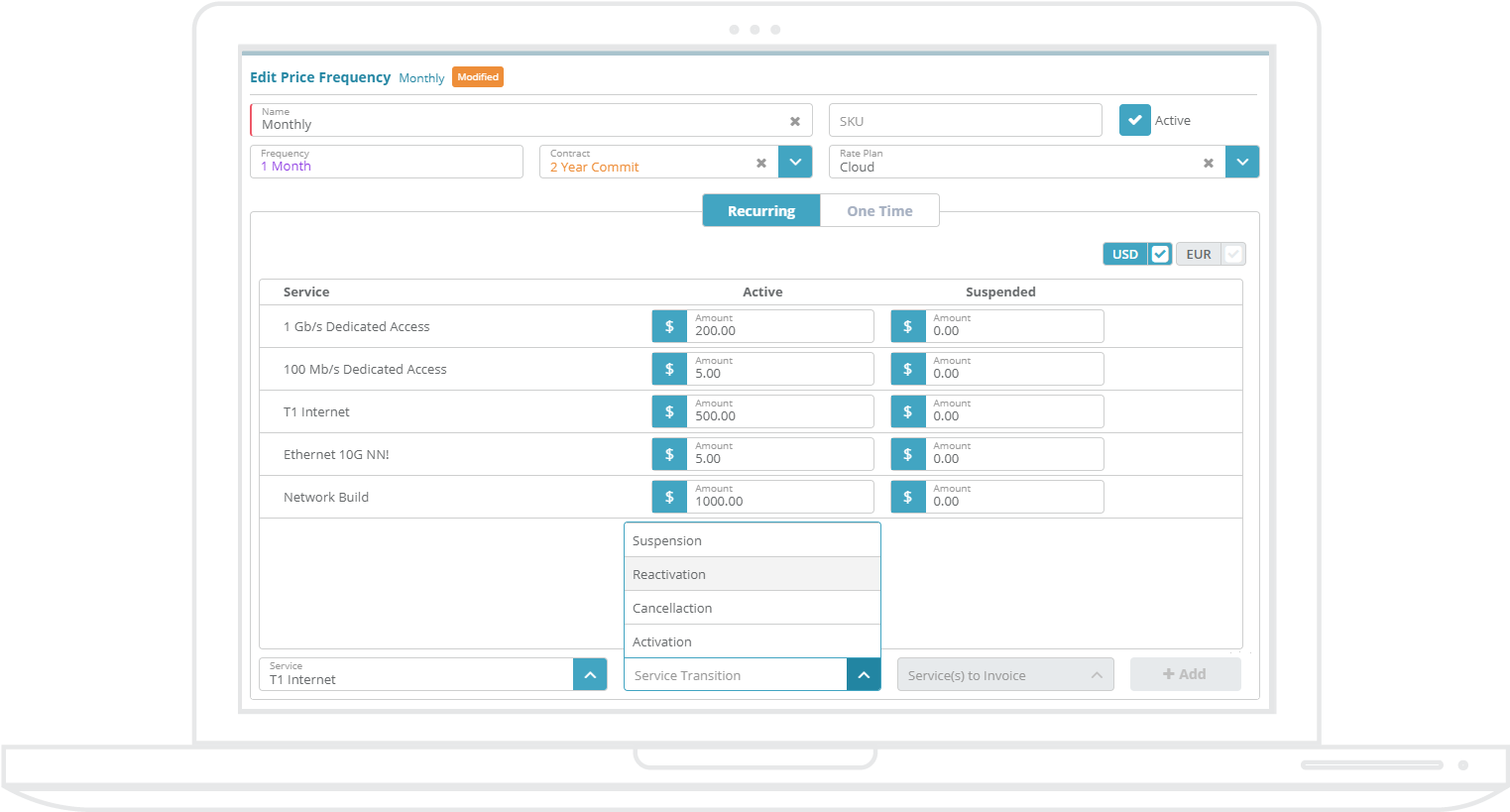Click the dollar icon for 100 Mb/s Active amount
Image resolution: width=1510 pixels, height=812 pixels.
[669, 368]
